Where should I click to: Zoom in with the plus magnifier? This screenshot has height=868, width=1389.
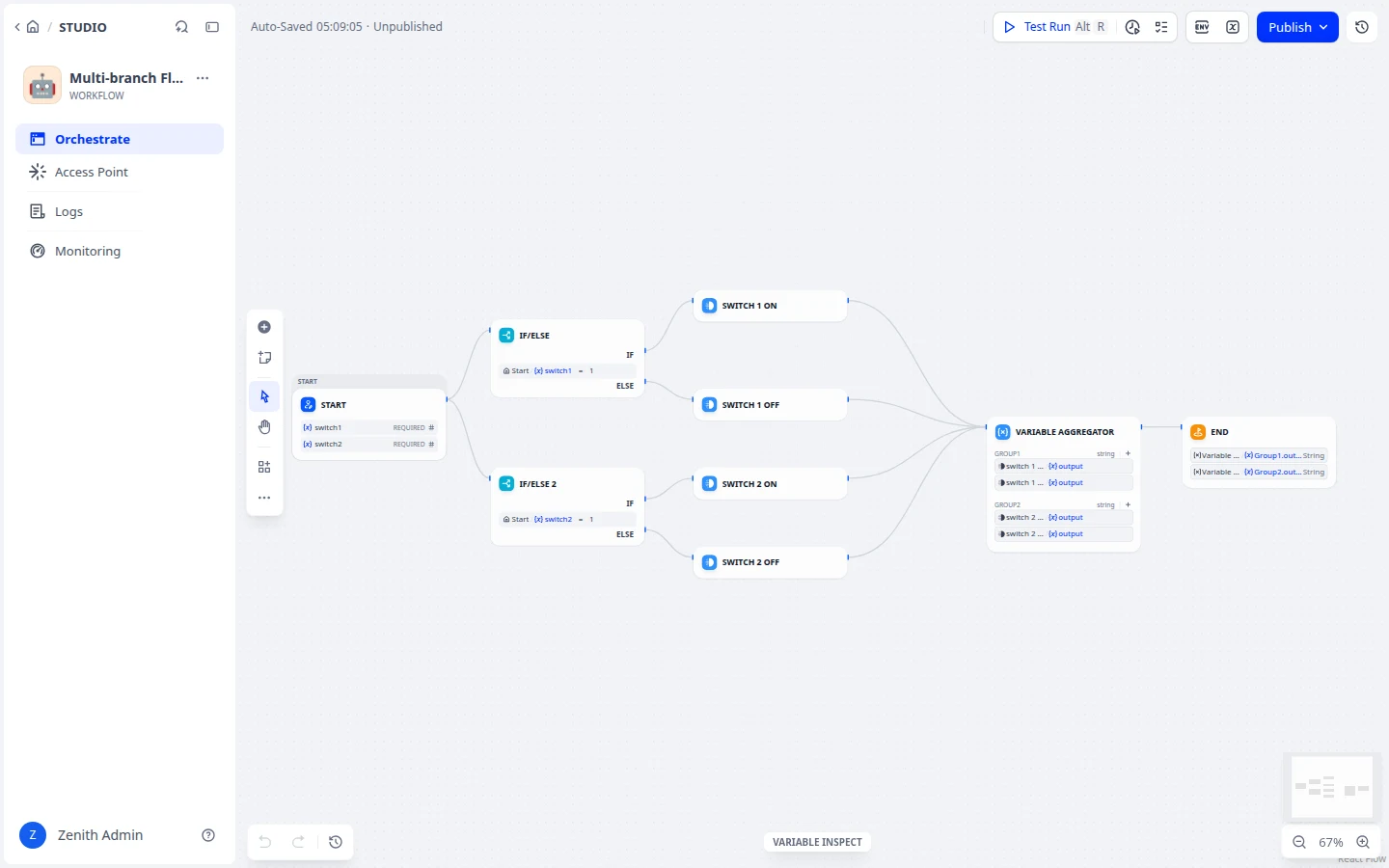1363,842
